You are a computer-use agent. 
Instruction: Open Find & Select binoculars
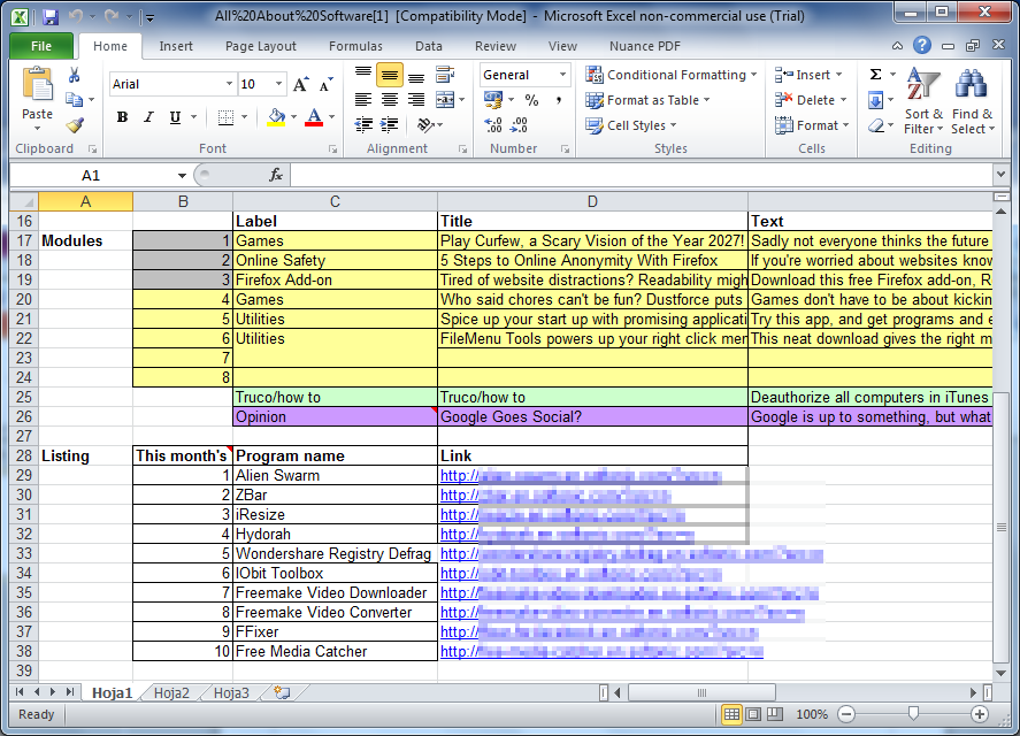tap(972, 102)
